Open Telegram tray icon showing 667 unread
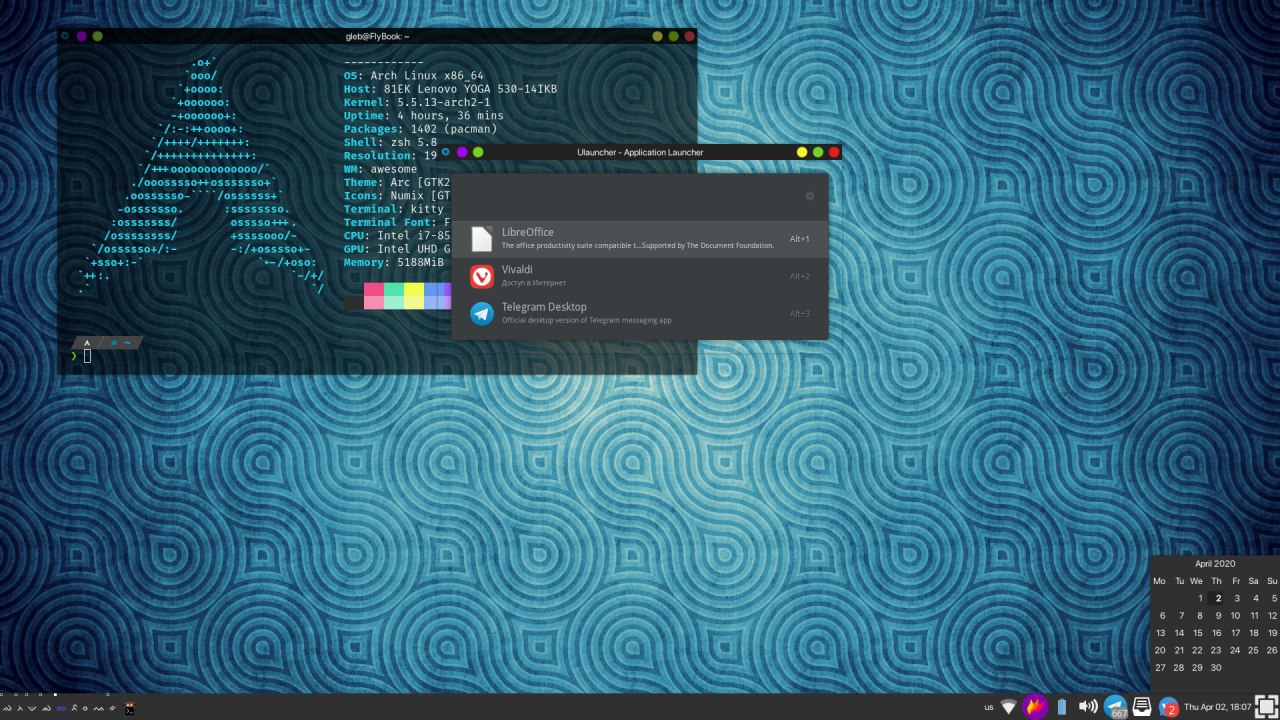This screenshot has height=720, width=1280. [x=1116, y=707]
